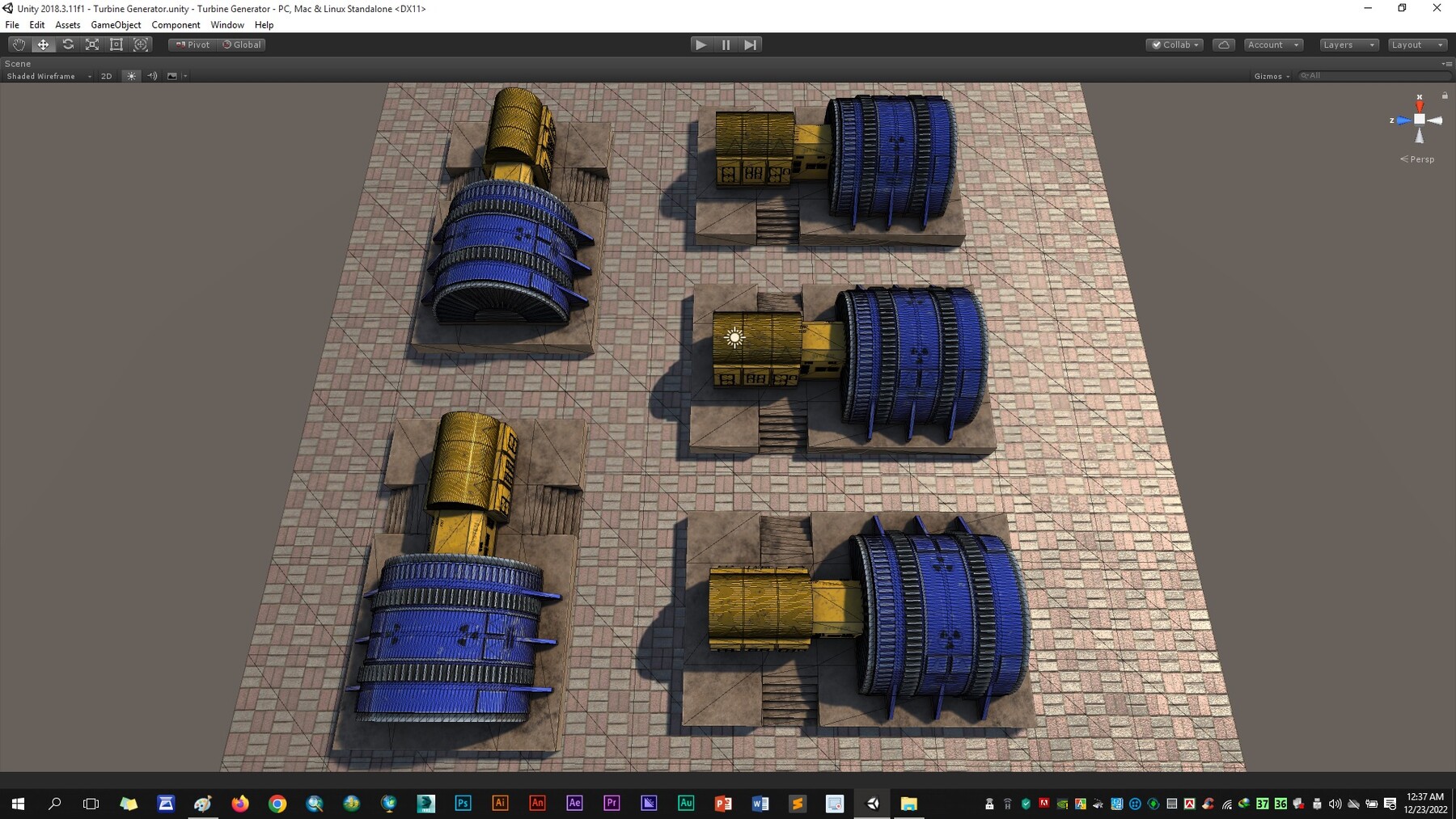The image size is (1456, 819).
Task: Toggle scene lighting with the sun icon
Action: 131,76
